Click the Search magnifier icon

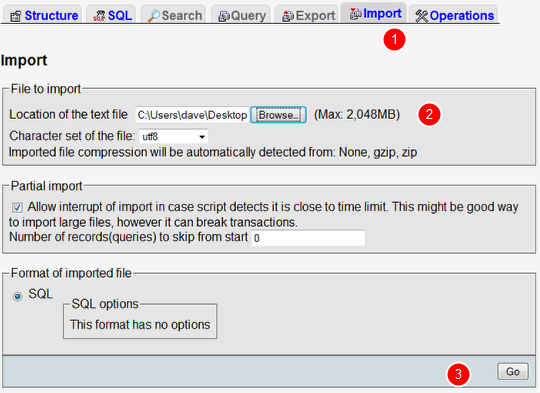click(x=154, y=16)
